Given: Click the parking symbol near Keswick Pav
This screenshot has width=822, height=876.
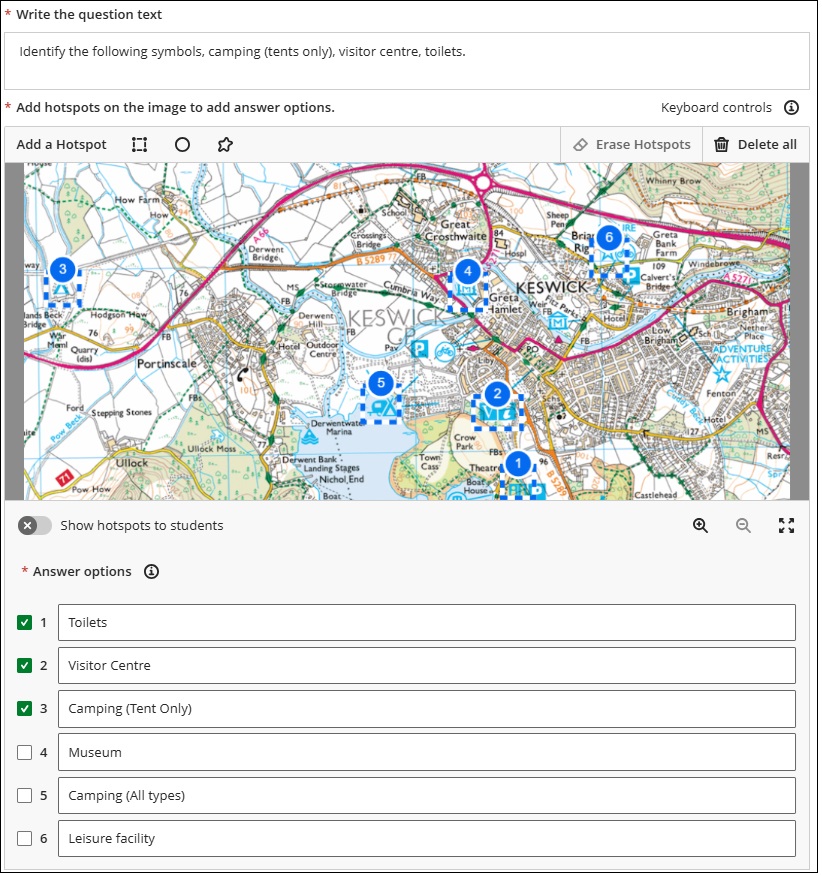Looking at the screenshot, I should (x=419, y=350).
